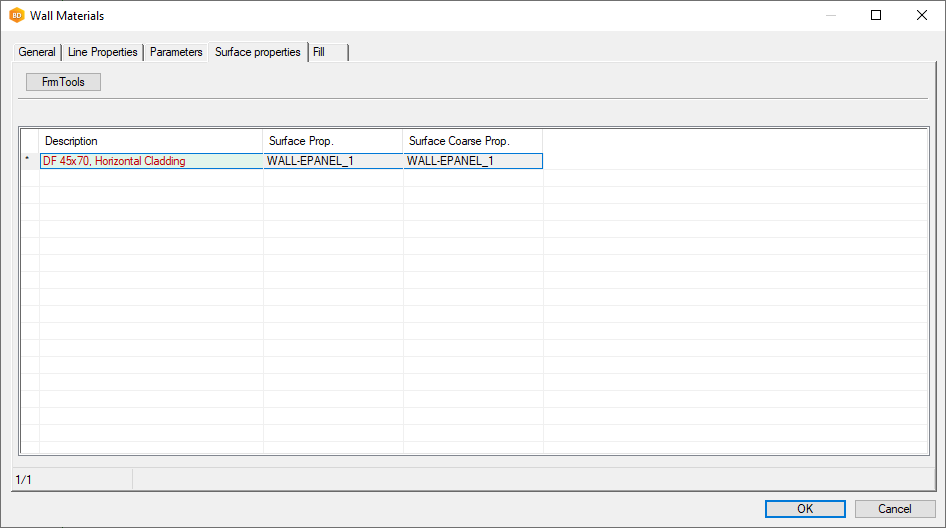Select WALL-EPANEL_1 cell under Surface Prop. column
Screen dimensions: 946x528
click(332, 161)
